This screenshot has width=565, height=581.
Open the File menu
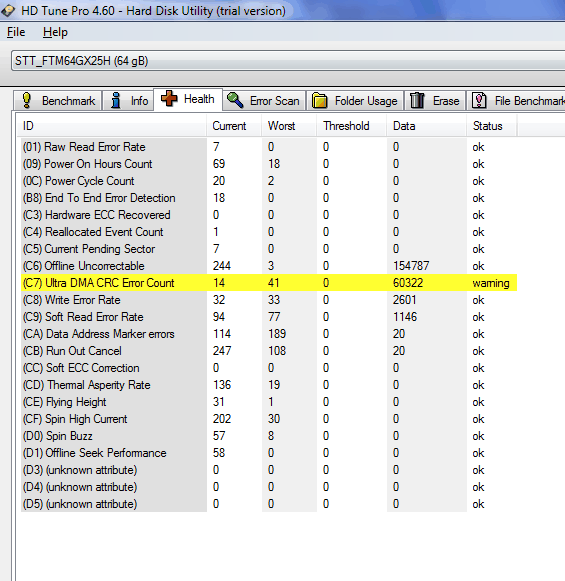(16, 32)
